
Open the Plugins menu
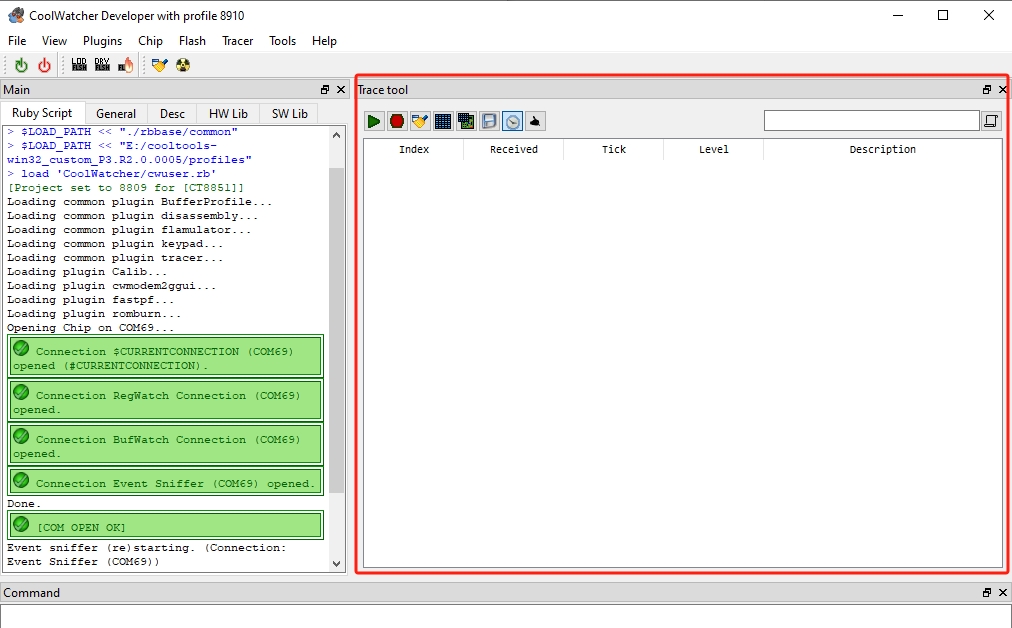click(x=102, y=41)
